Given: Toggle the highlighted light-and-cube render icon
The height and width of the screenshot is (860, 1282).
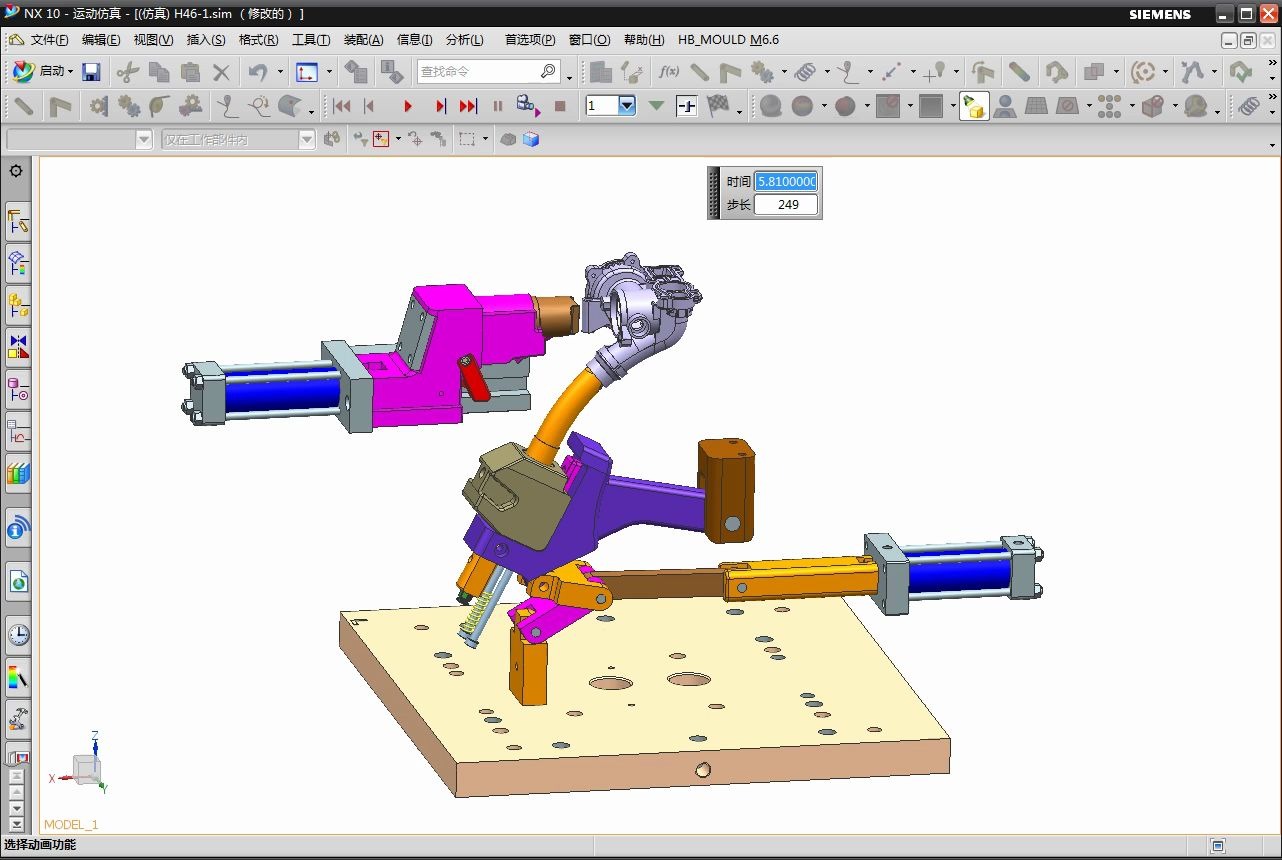Looking at the screenshot, I should click(x=975, y=106).
